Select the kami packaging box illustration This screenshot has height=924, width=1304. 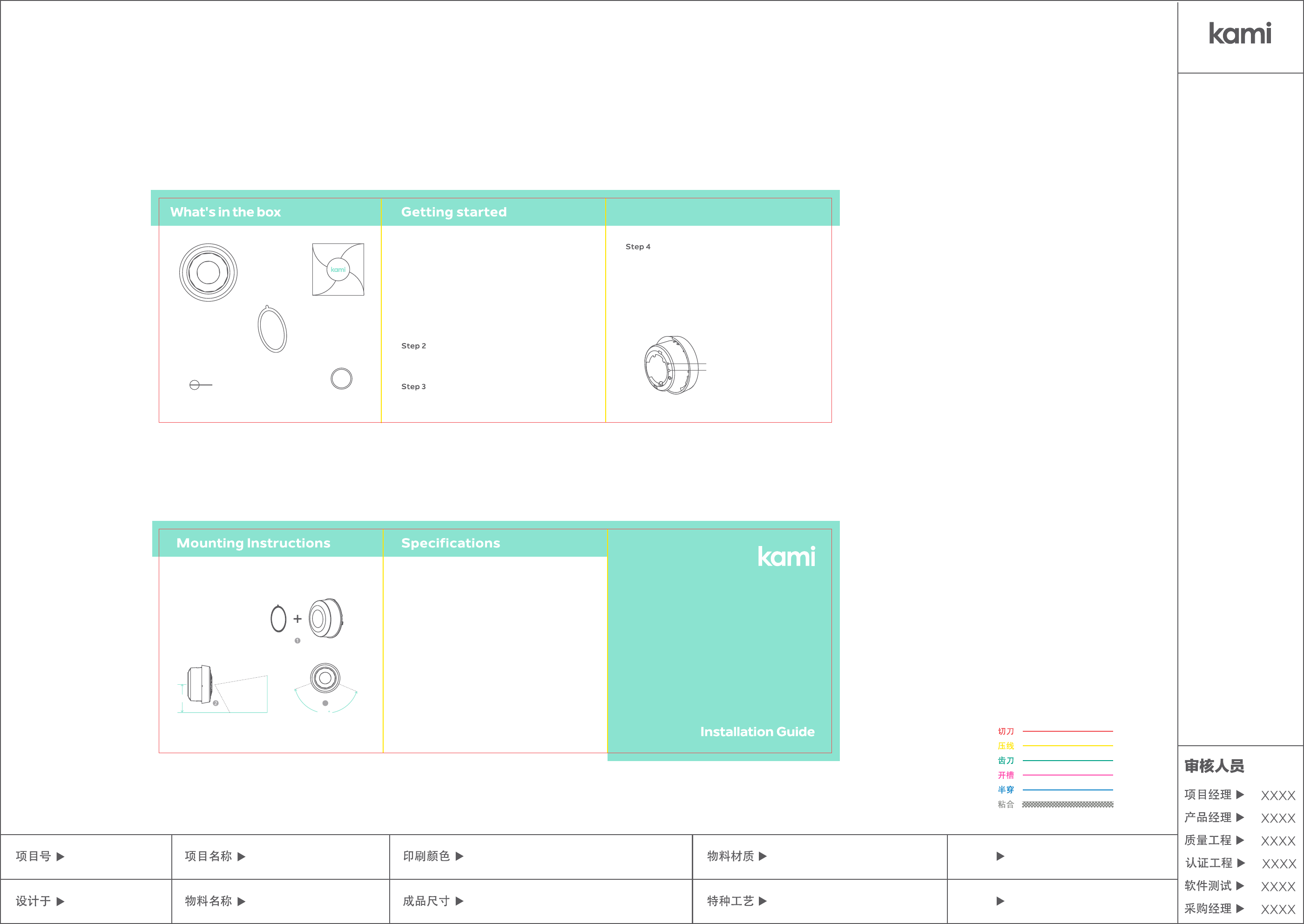pos(338,270)
